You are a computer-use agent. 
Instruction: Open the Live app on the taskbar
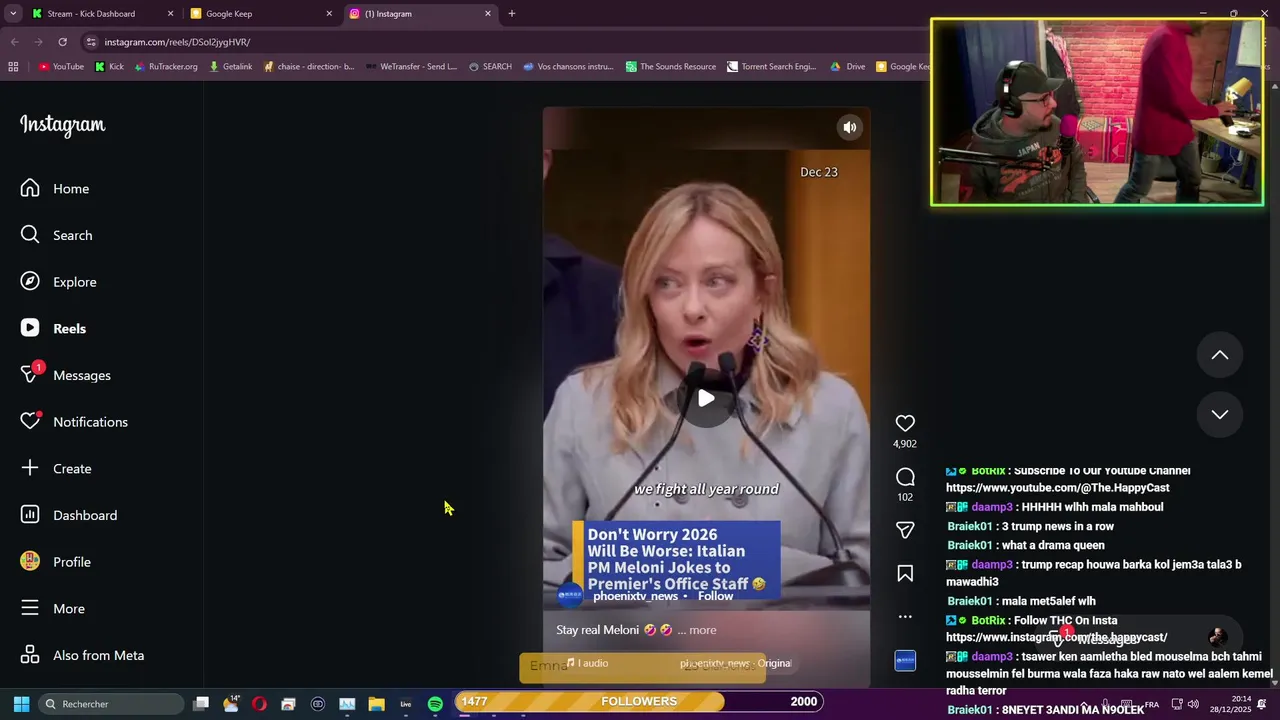click(x=405, y=704)
